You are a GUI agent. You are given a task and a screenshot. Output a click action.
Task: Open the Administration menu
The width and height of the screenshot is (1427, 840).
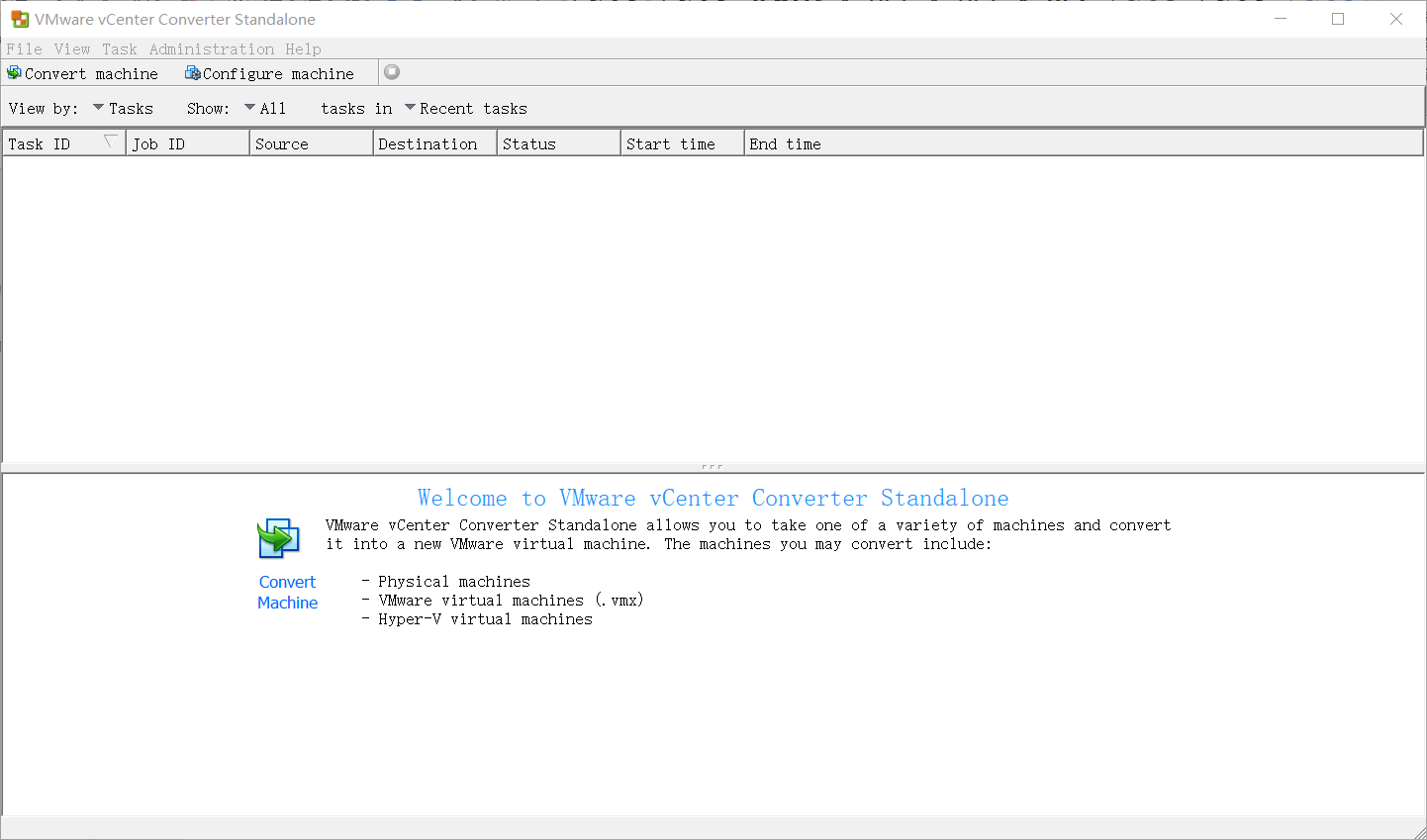click(212, 48)
